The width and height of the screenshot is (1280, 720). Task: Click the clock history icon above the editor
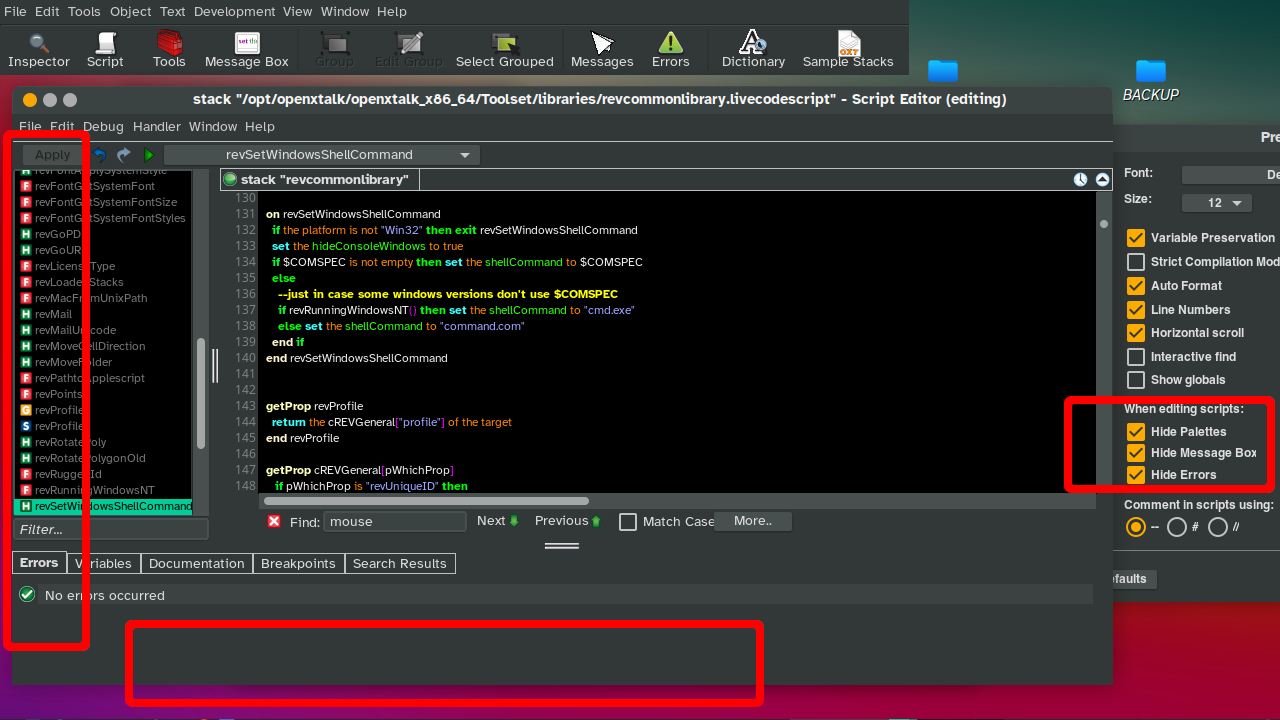tap(1081, 180)
